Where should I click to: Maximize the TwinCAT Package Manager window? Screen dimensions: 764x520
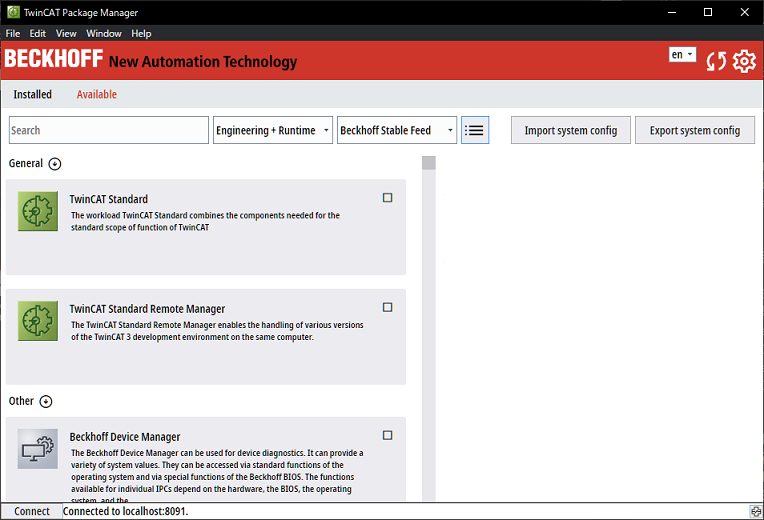click(708, 12)
